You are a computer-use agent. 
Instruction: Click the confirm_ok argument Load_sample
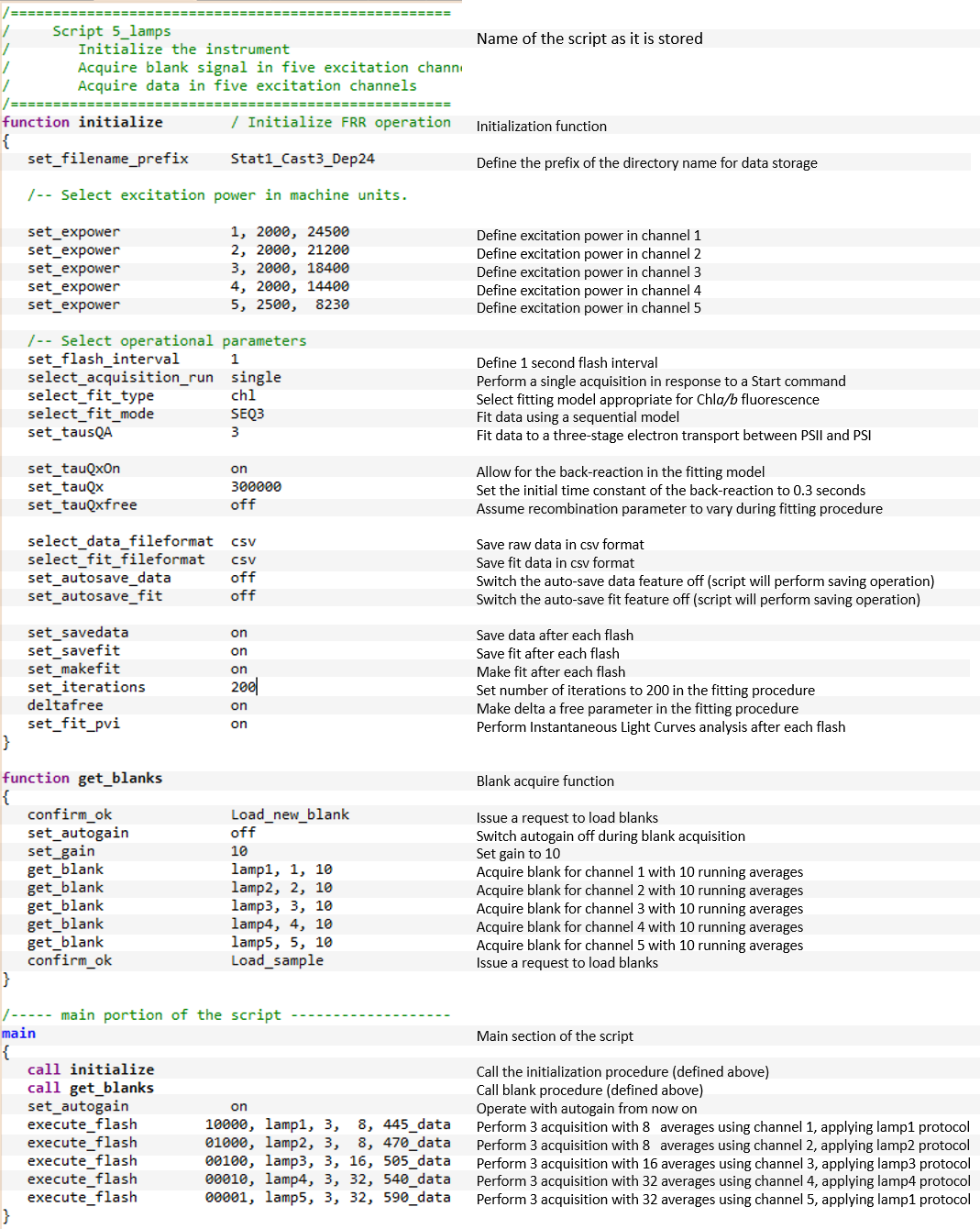click(277, 960)
